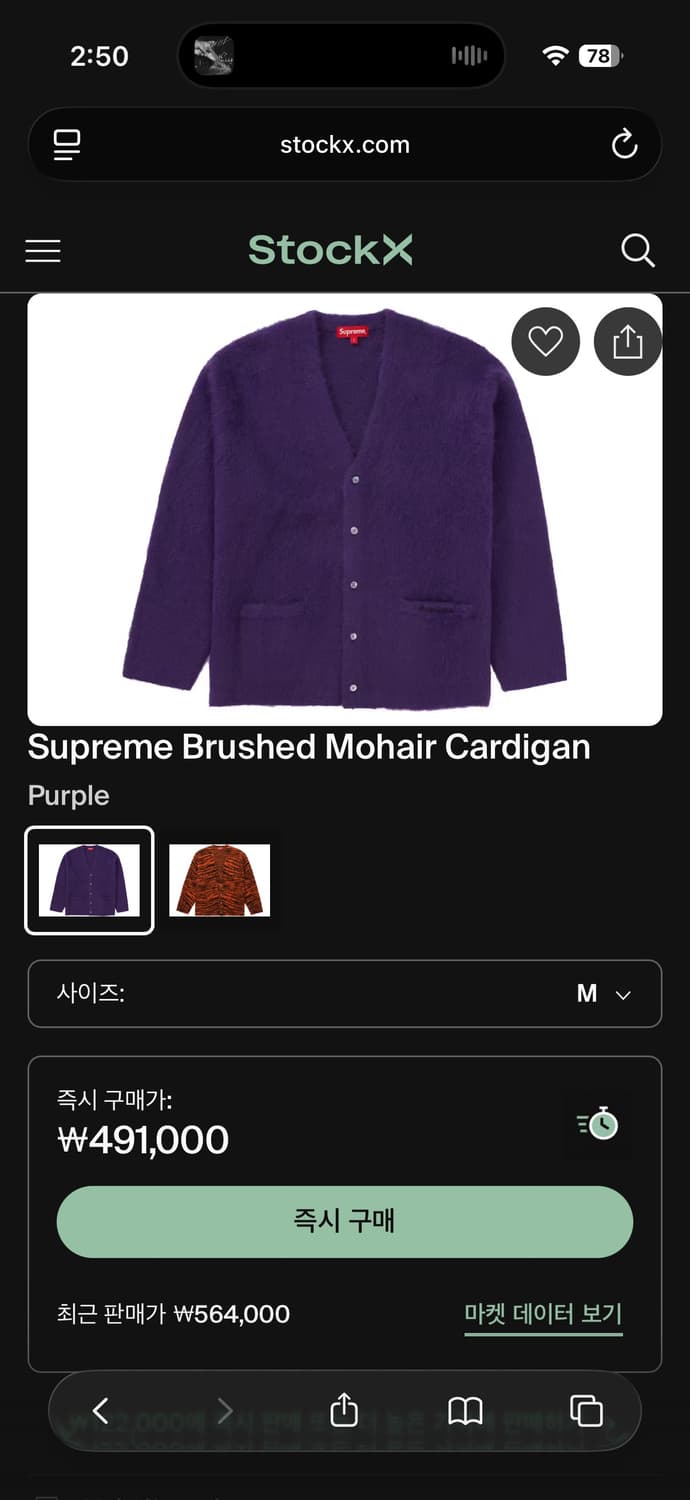Tap the express shipping stopwatch icon

click(598, 1123)
